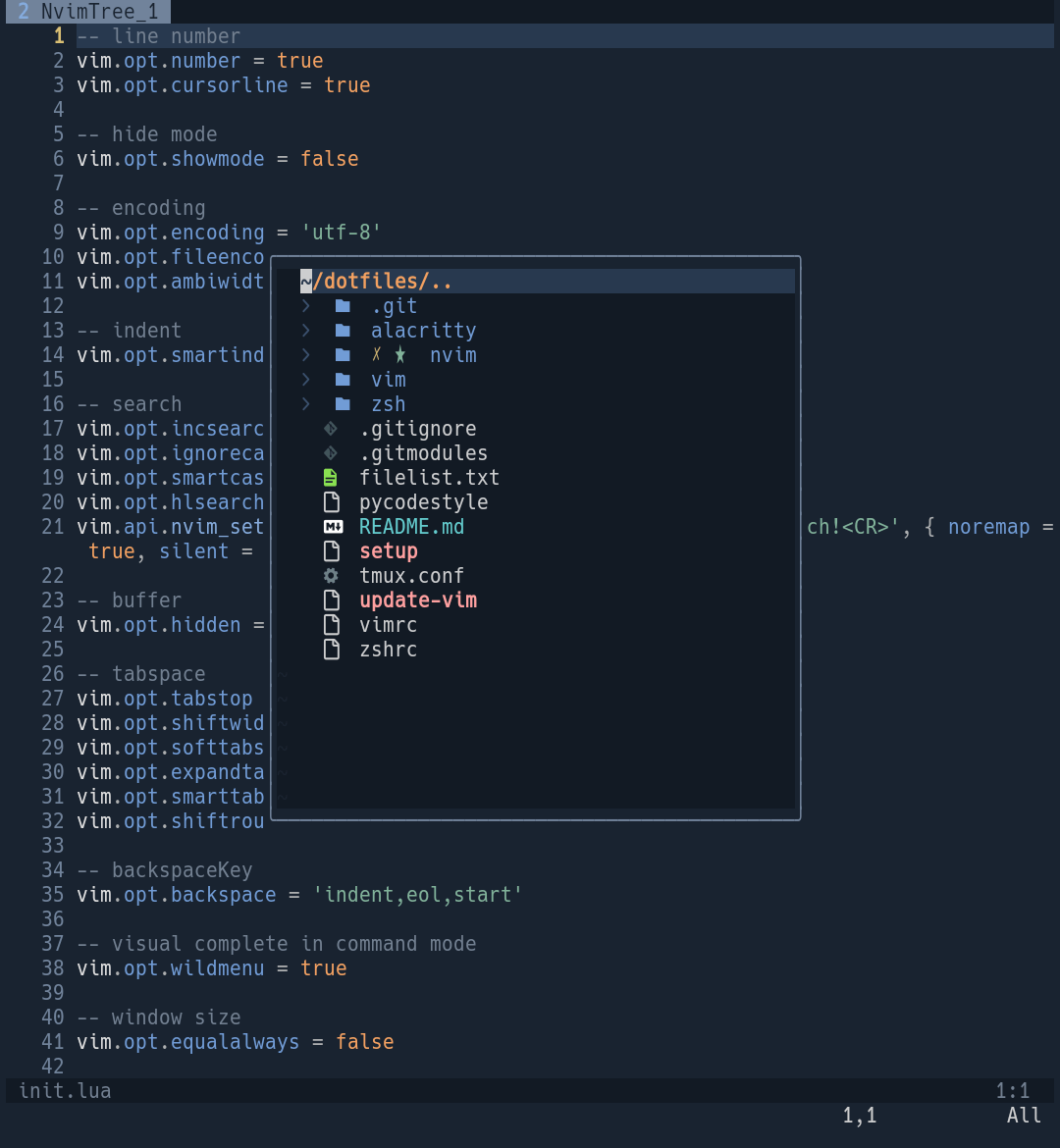
Task: Click the 'true' value on line 2
Action: point(300,61)
